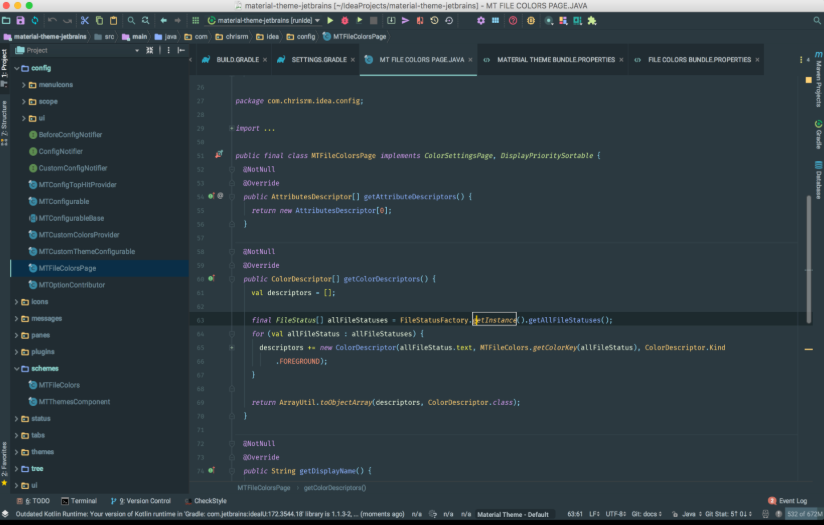The height and width of the screenshot is (525, 824).
Task: Click the Synchronize icon in toolbar
Action: tap(35, 20)
